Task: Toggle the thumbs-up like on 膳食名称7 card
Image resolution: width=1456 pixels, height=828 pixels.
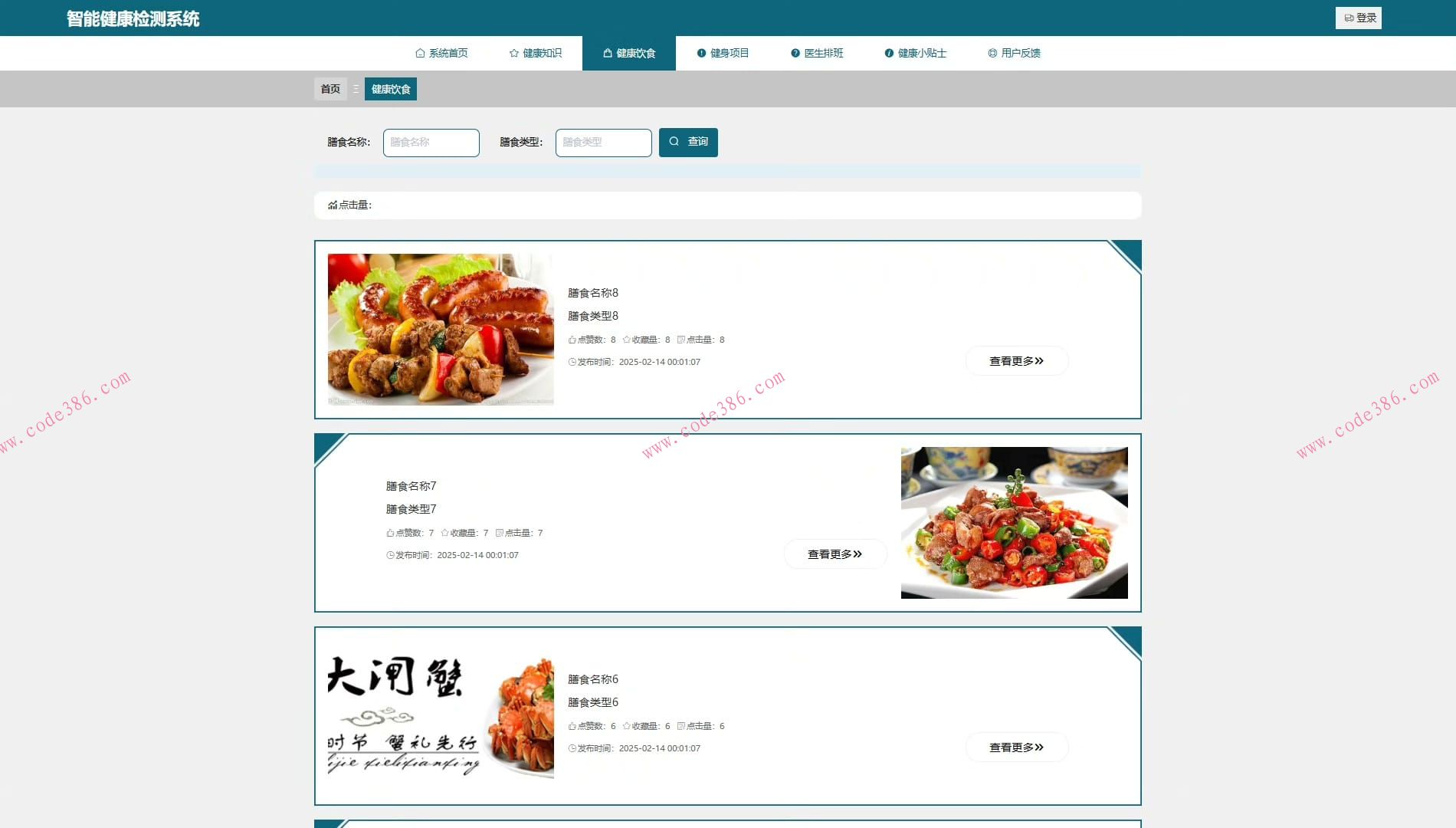Action: [389, 532]
